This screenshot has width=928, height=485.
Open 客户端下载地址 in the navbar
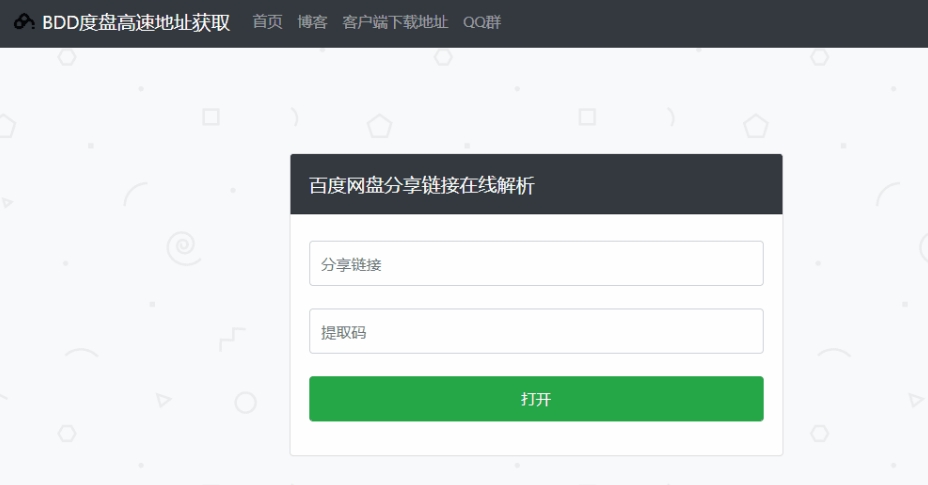click(395, 22)
